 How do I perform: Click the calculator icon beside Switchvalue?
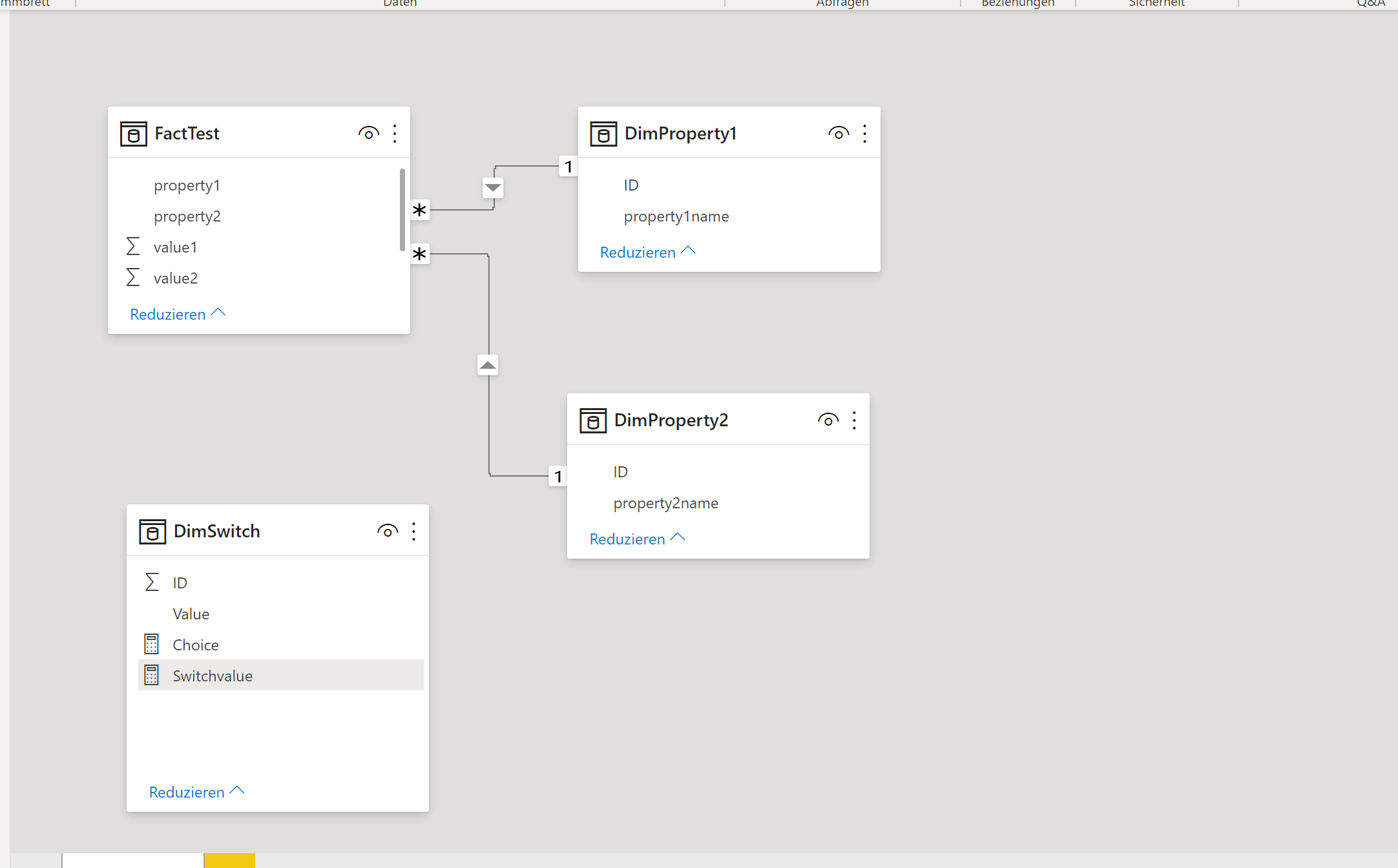[x=151, y=676]
